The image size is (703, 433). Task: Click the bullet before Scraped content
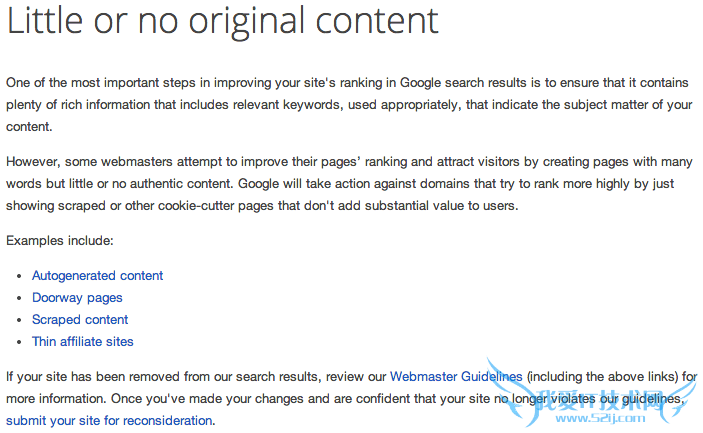[22, 320]
